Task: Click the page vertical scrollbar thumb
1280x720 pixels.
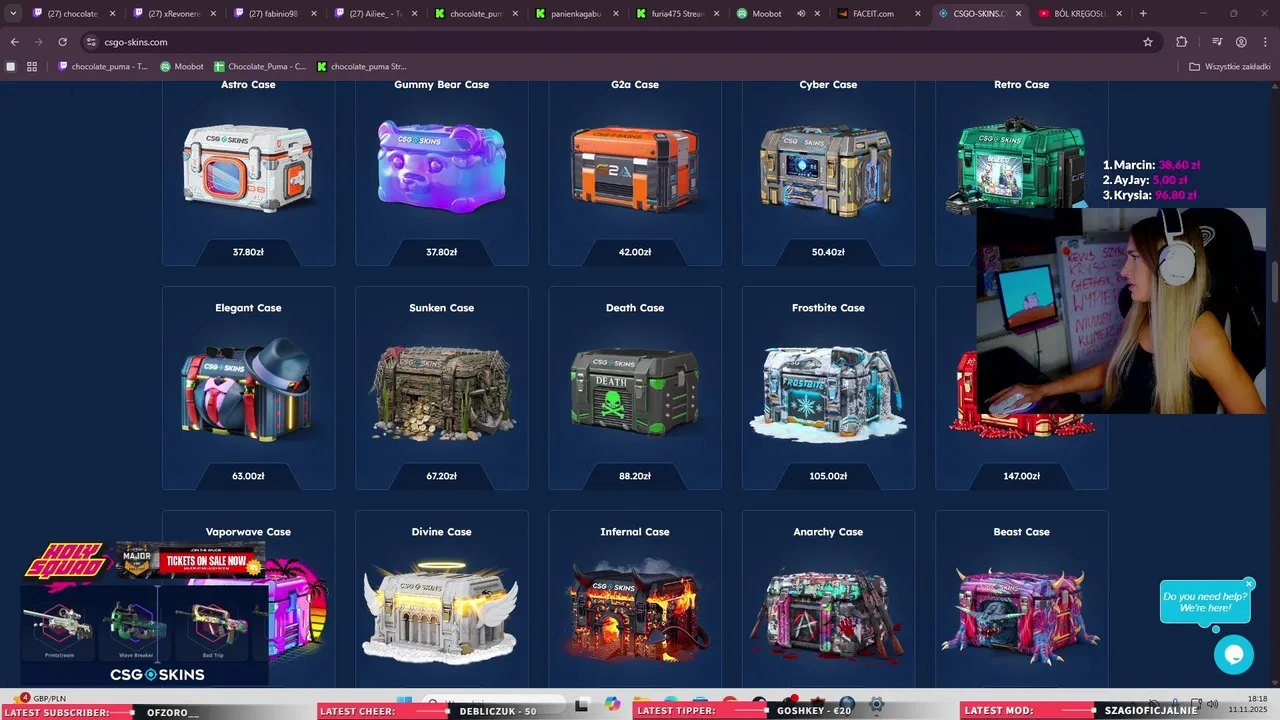Action: click(1274, 282)
